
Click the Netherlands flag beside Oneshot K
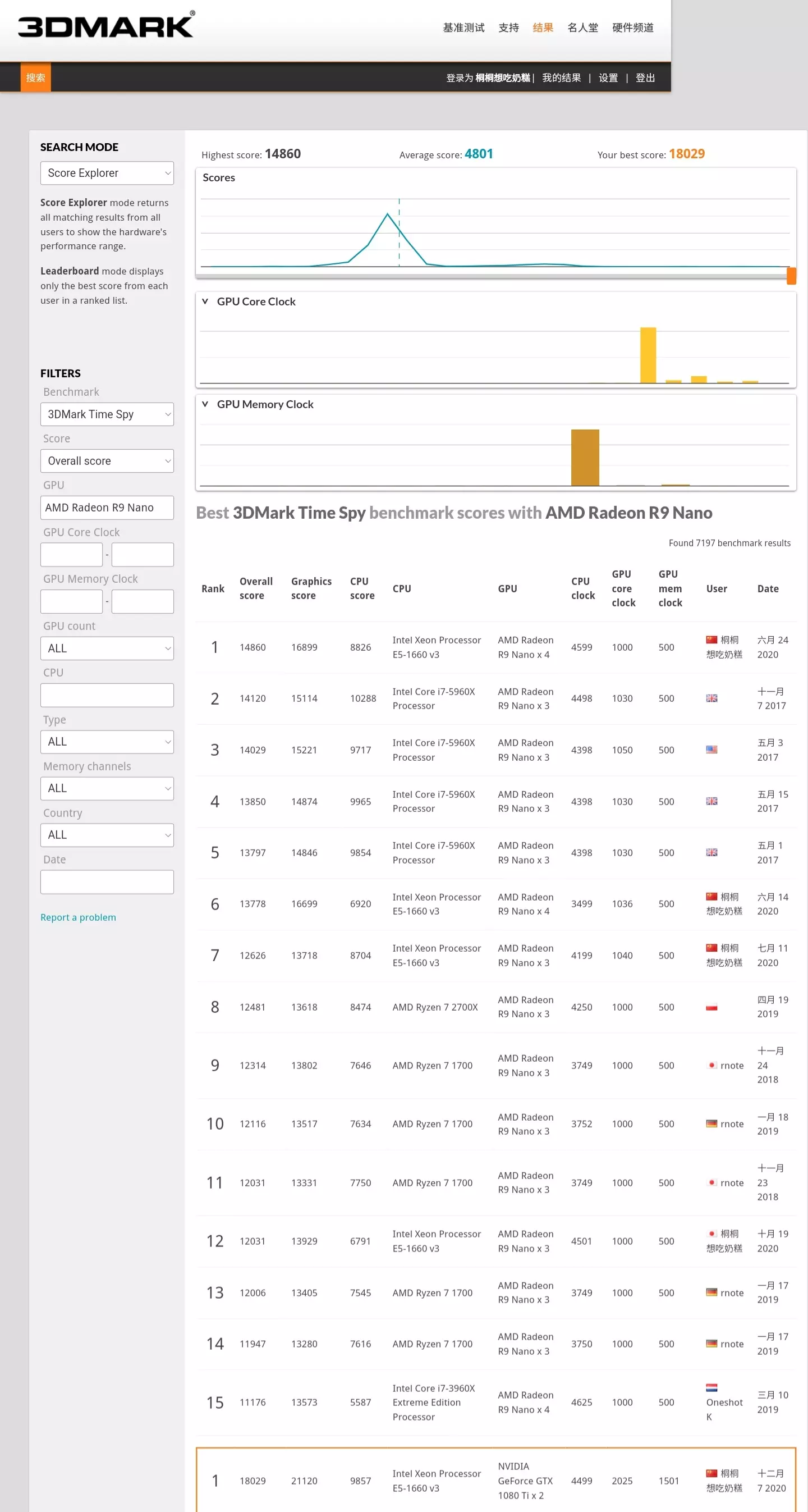pyautogui.click(x=711, y=1387)
